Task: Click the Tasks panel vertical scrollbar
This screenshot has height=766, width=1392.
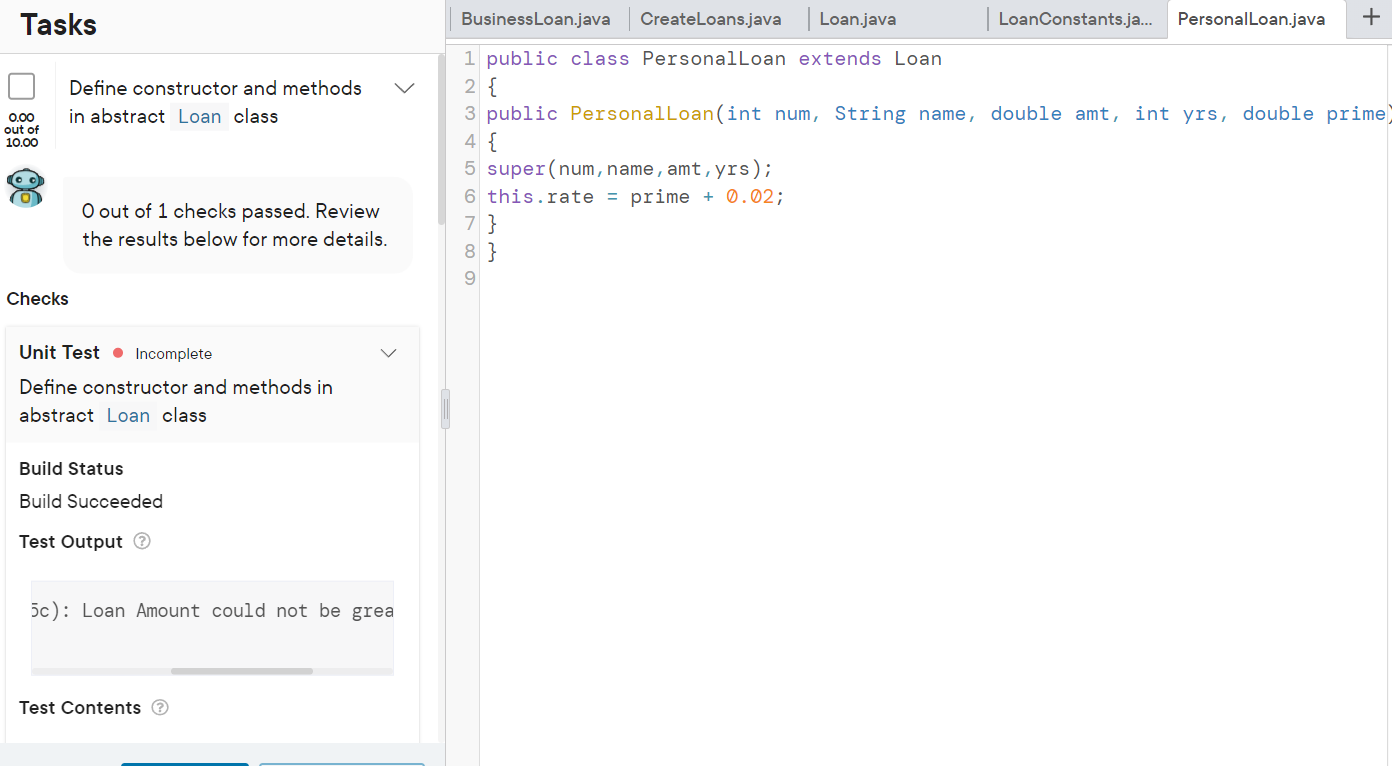Action: click(x=441, y=140)
